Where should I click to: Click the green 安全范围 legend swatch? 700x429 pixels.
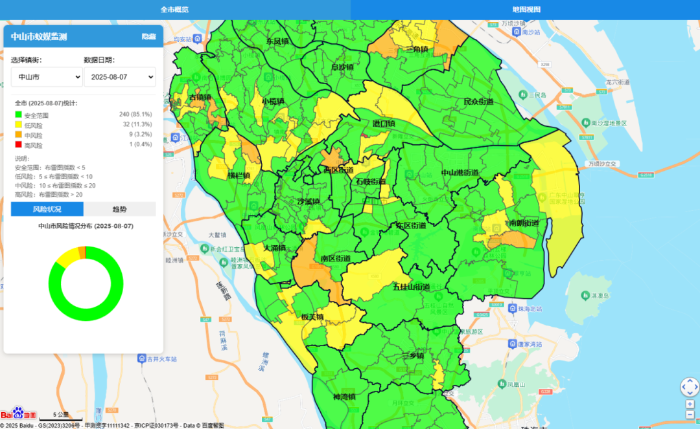click(18, 115)
